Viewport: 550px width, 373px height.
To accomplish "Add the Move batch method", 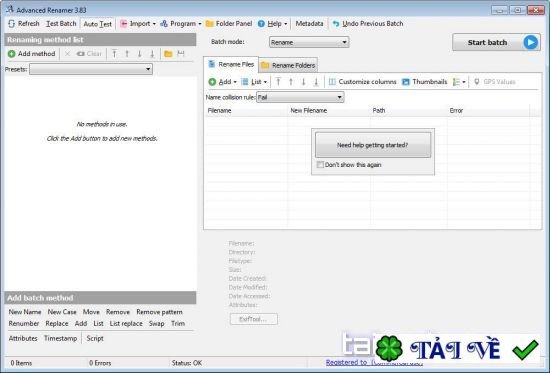I will point(91,312).
